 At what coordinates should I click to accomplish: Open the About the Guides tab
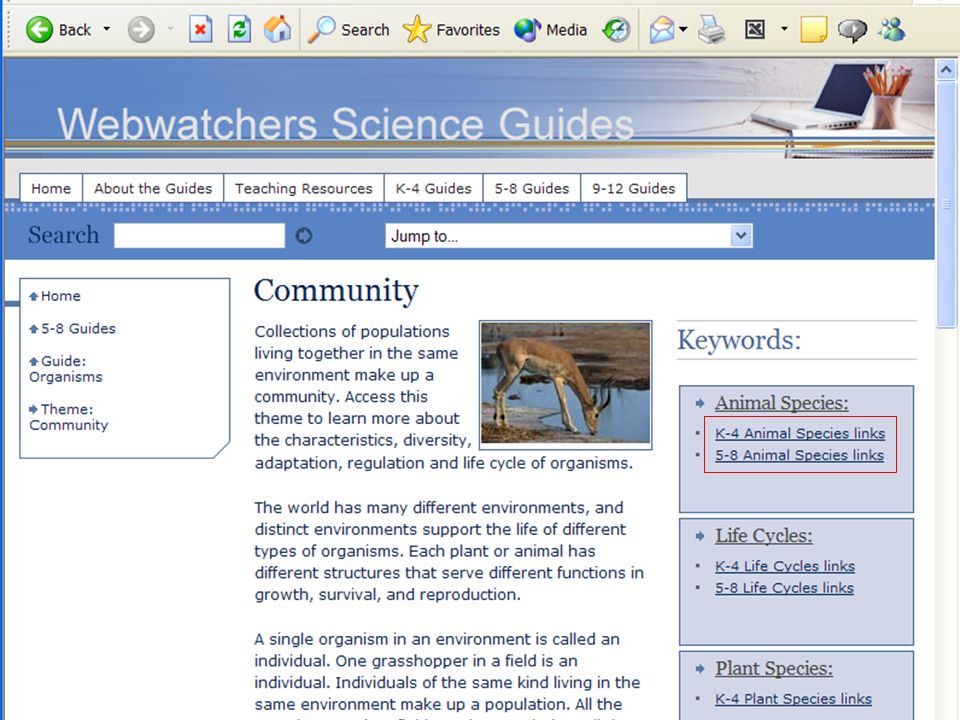pyautogui.click(x=153, y=188)
